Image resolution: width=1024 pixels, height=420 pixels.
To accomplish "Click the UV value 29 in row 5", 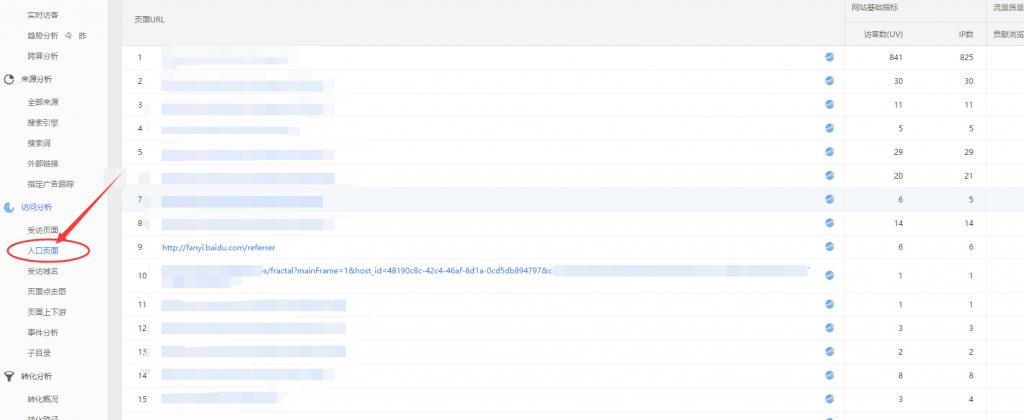I will click(x=898, y=152).
